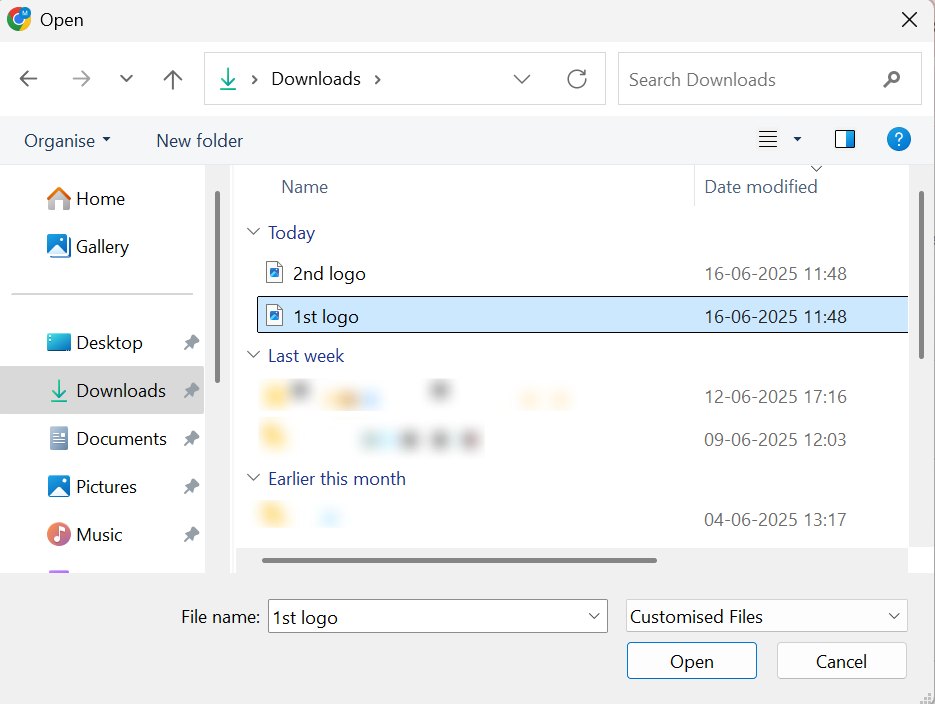Click the File name input field

pyautogui.click(x=425, y=617)
